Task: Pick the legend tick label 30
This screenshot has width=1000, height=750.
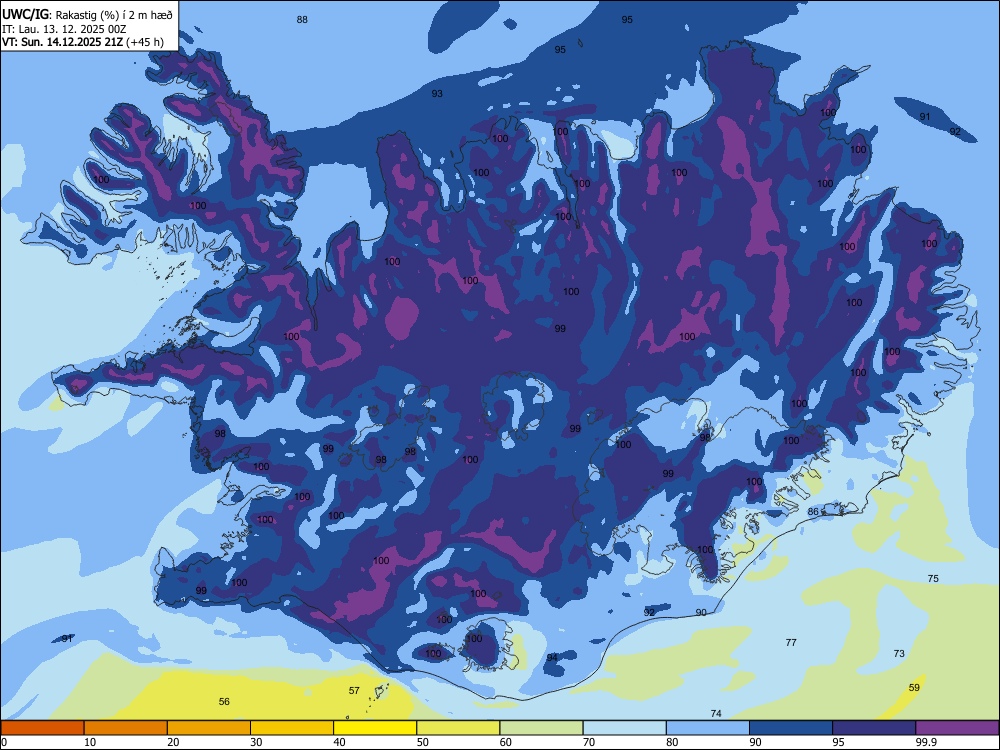Action: click(x=256, y=742)
